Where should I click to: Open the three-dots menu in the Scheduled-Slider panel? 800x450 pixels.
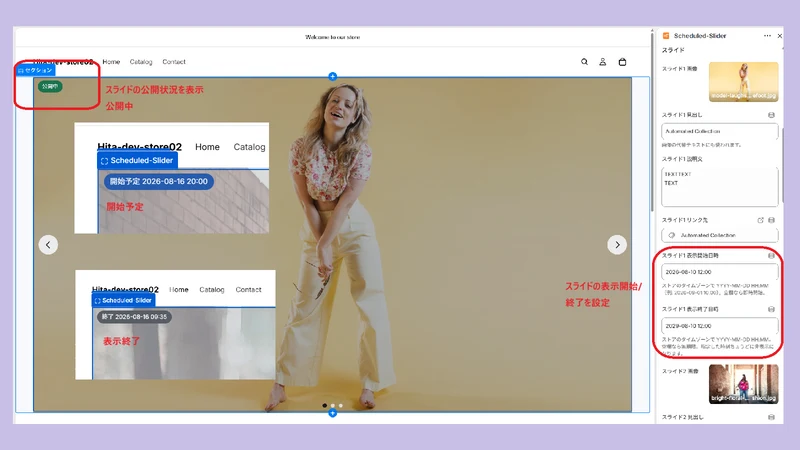pos(767,36)
